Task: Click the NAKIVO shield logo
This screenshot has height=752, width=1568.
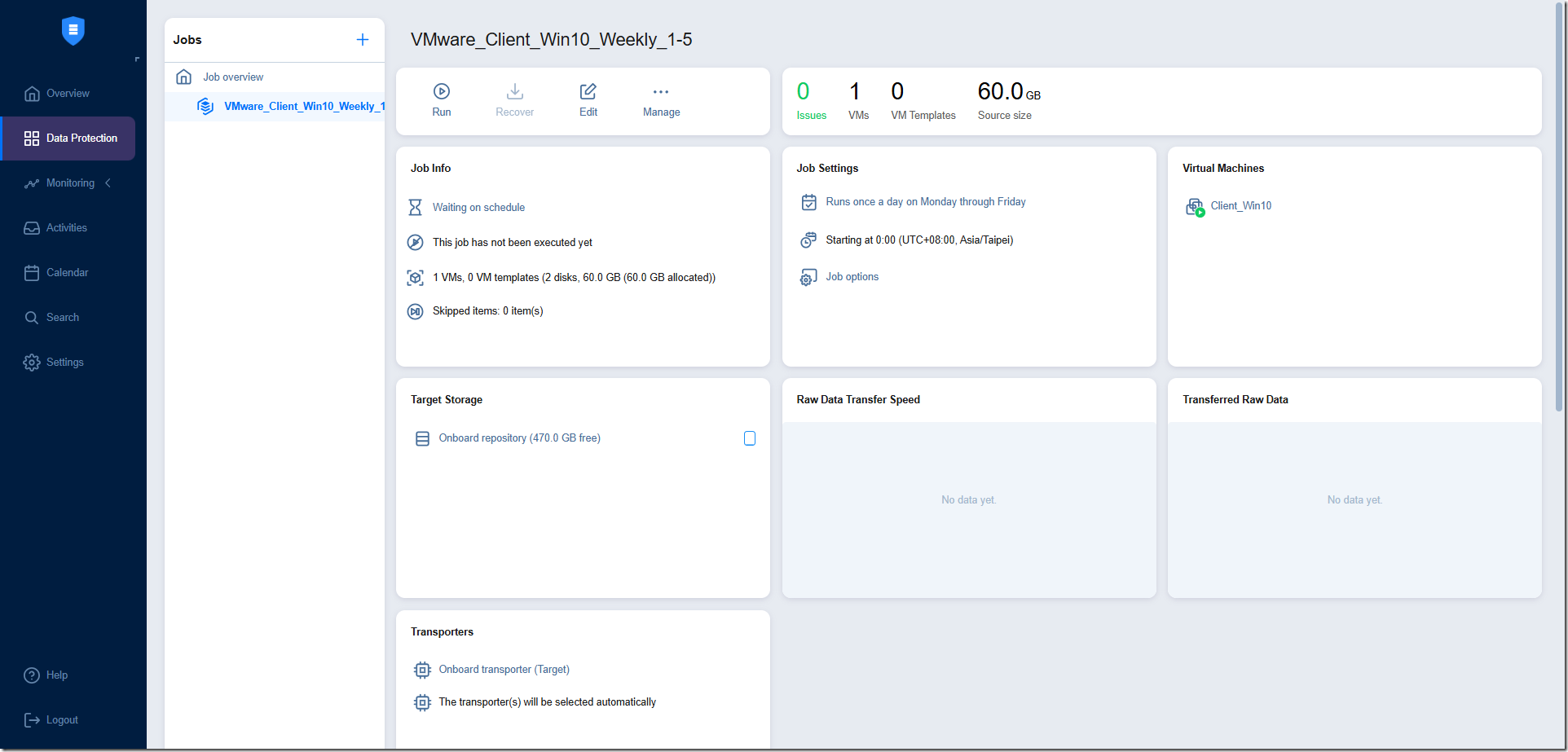Action: coord(73,31)
